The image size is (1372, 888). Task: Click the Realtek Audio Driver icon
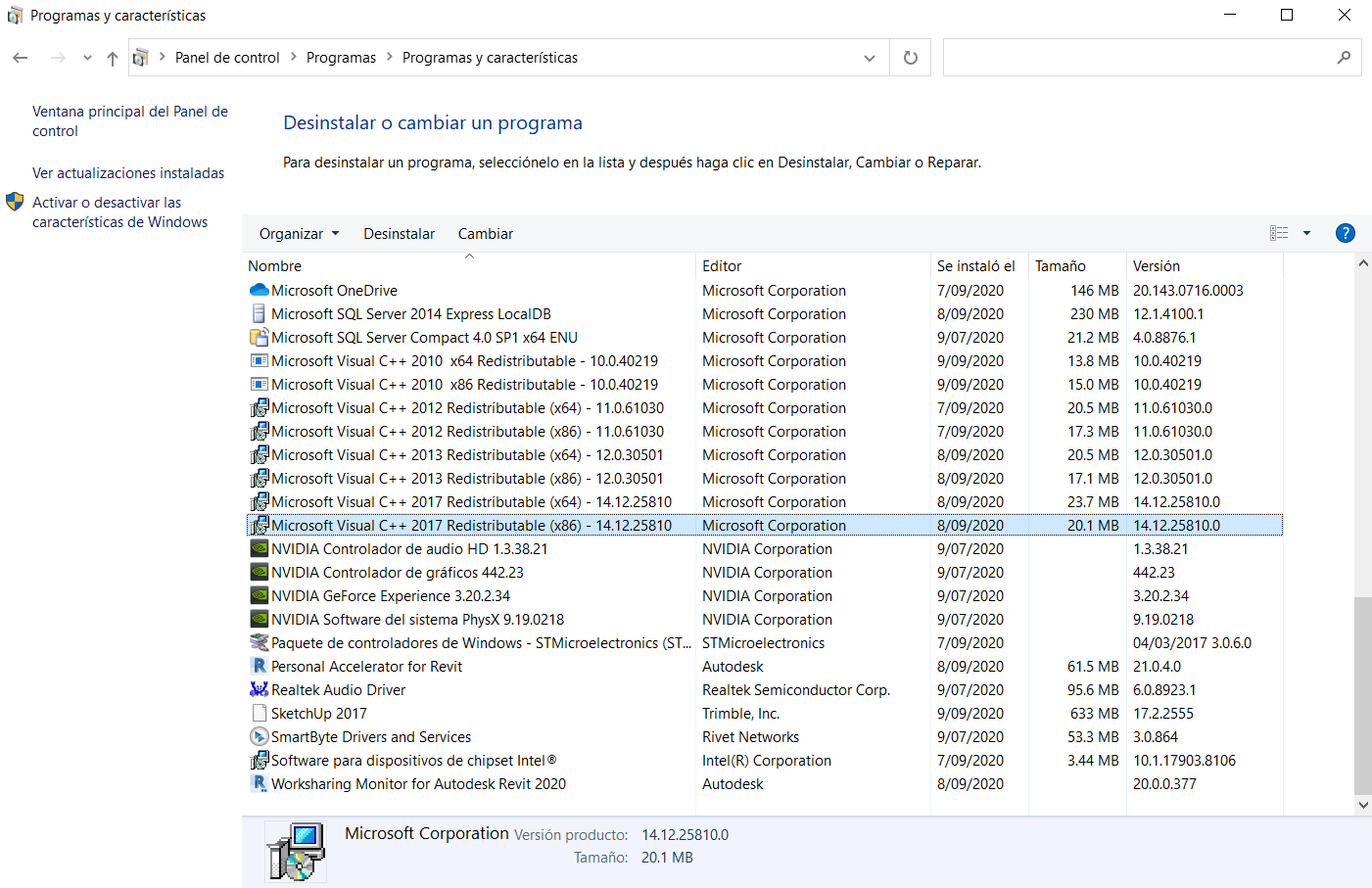259,690
